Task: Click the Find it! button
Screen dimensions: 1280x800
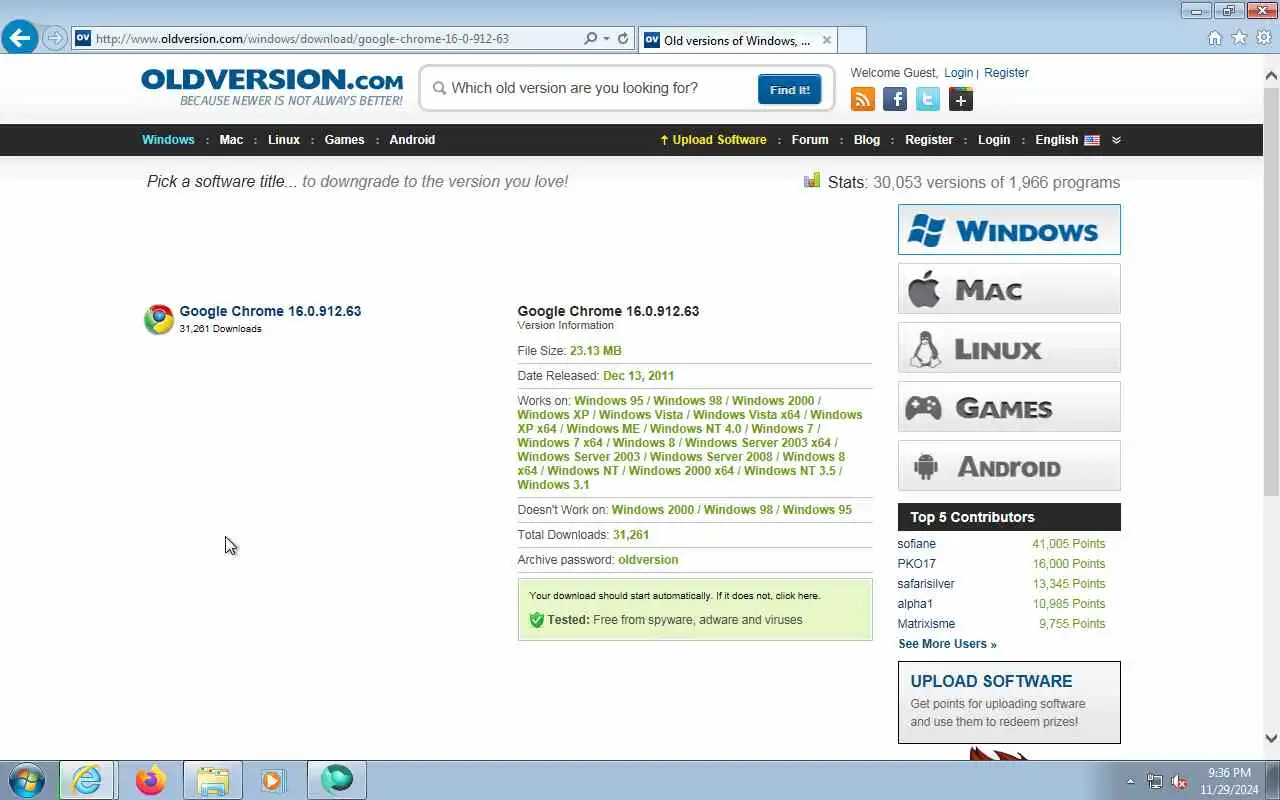Action: pyautogui.click(x=789, y=89)
